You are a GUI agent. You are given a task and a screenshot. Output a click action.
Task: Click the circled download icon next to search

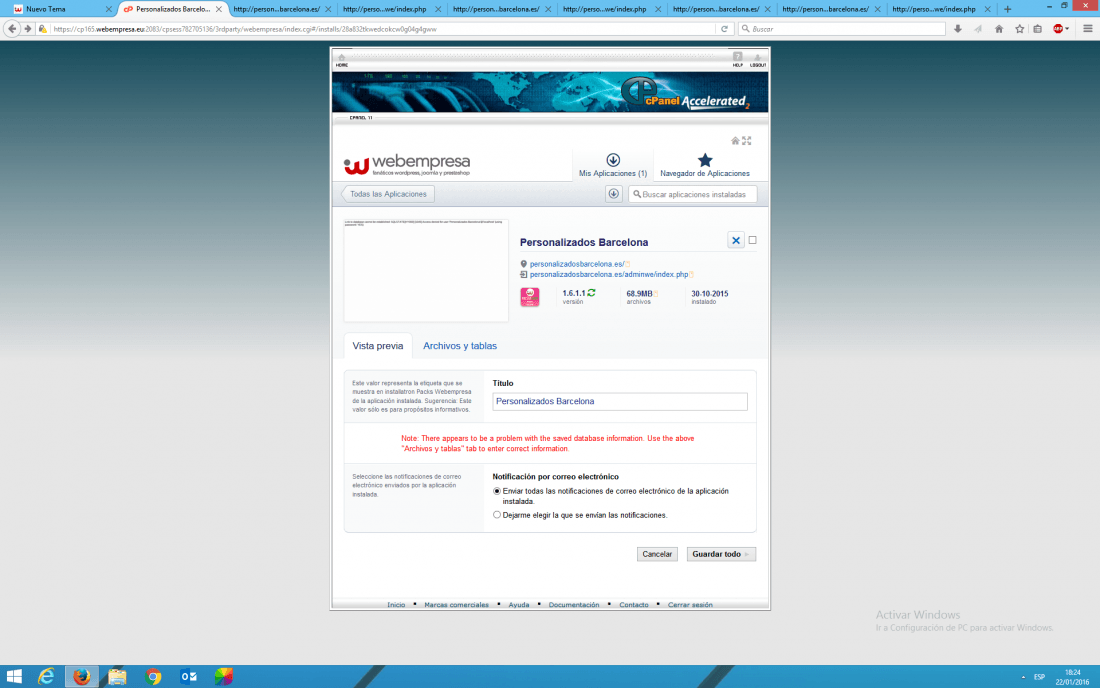click(613, 194)
